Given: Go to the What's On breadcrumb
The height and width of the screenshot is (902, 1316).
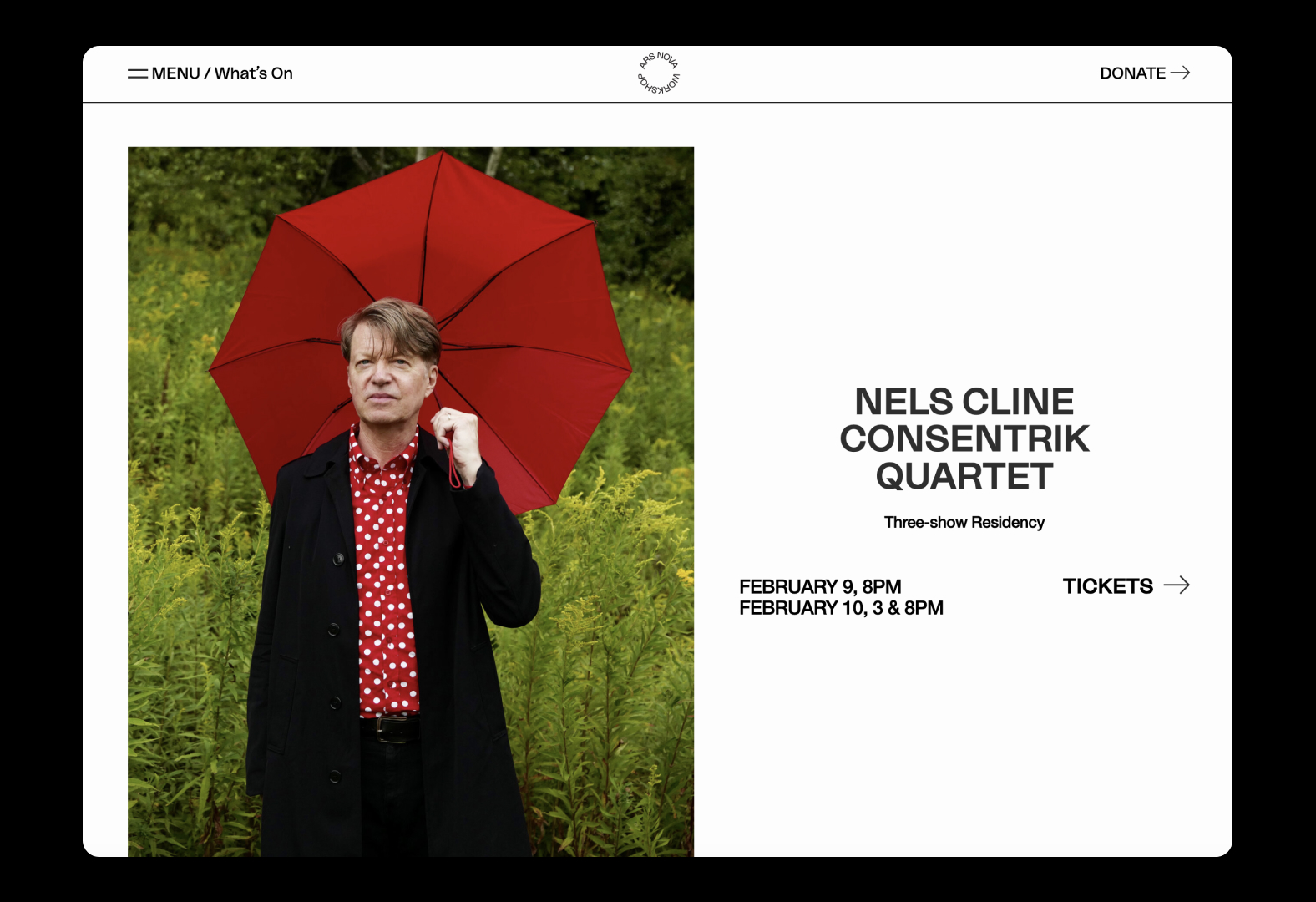Looking at the screenshot, I should [x=254, y=73].
